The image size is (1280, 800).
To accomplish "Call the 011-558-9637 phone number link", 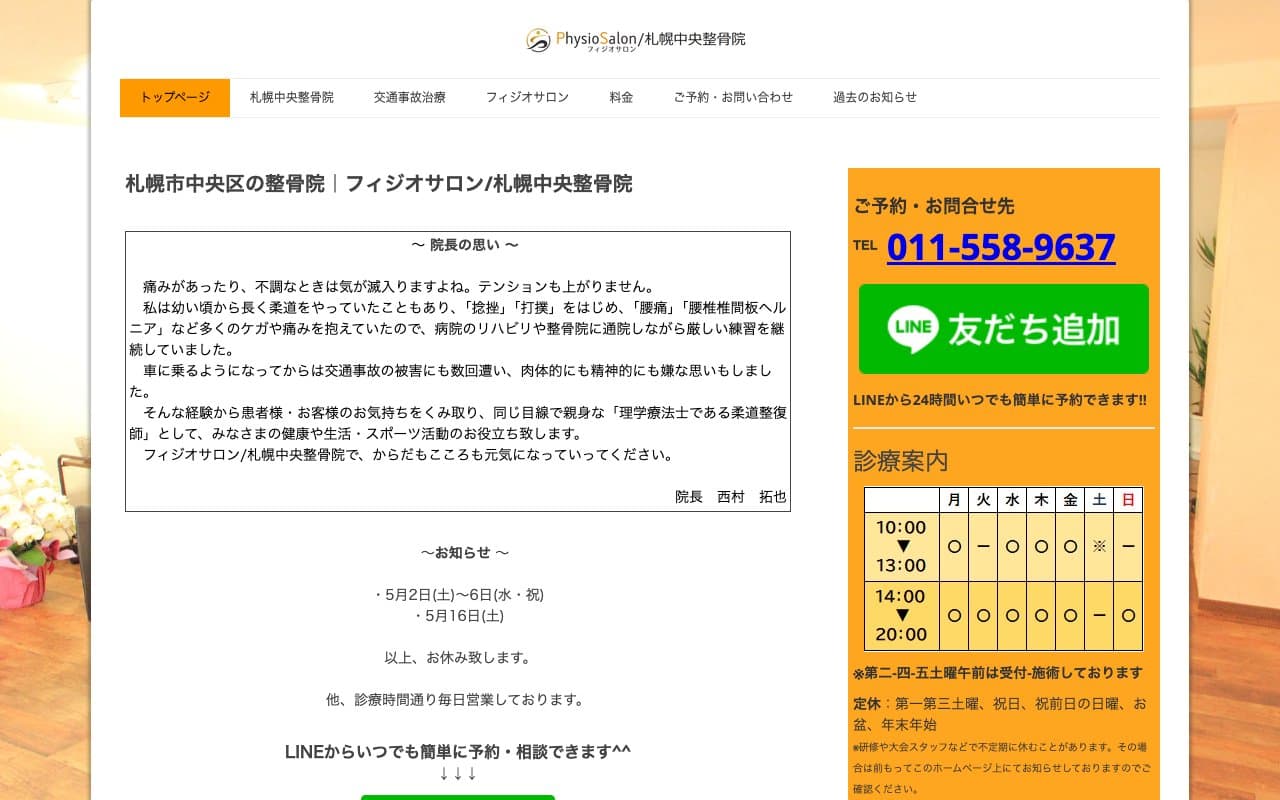I will coord(1000,246).
